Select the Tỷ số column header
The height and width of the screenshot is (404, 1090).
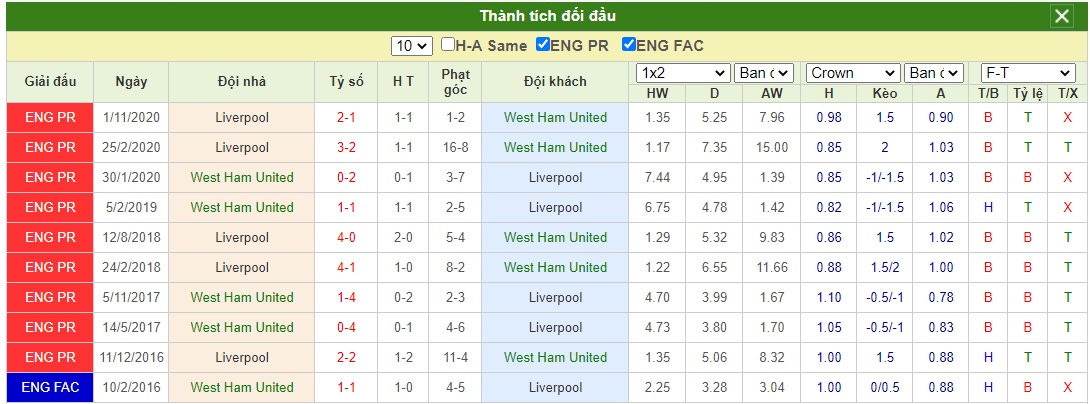pos(346,81)
